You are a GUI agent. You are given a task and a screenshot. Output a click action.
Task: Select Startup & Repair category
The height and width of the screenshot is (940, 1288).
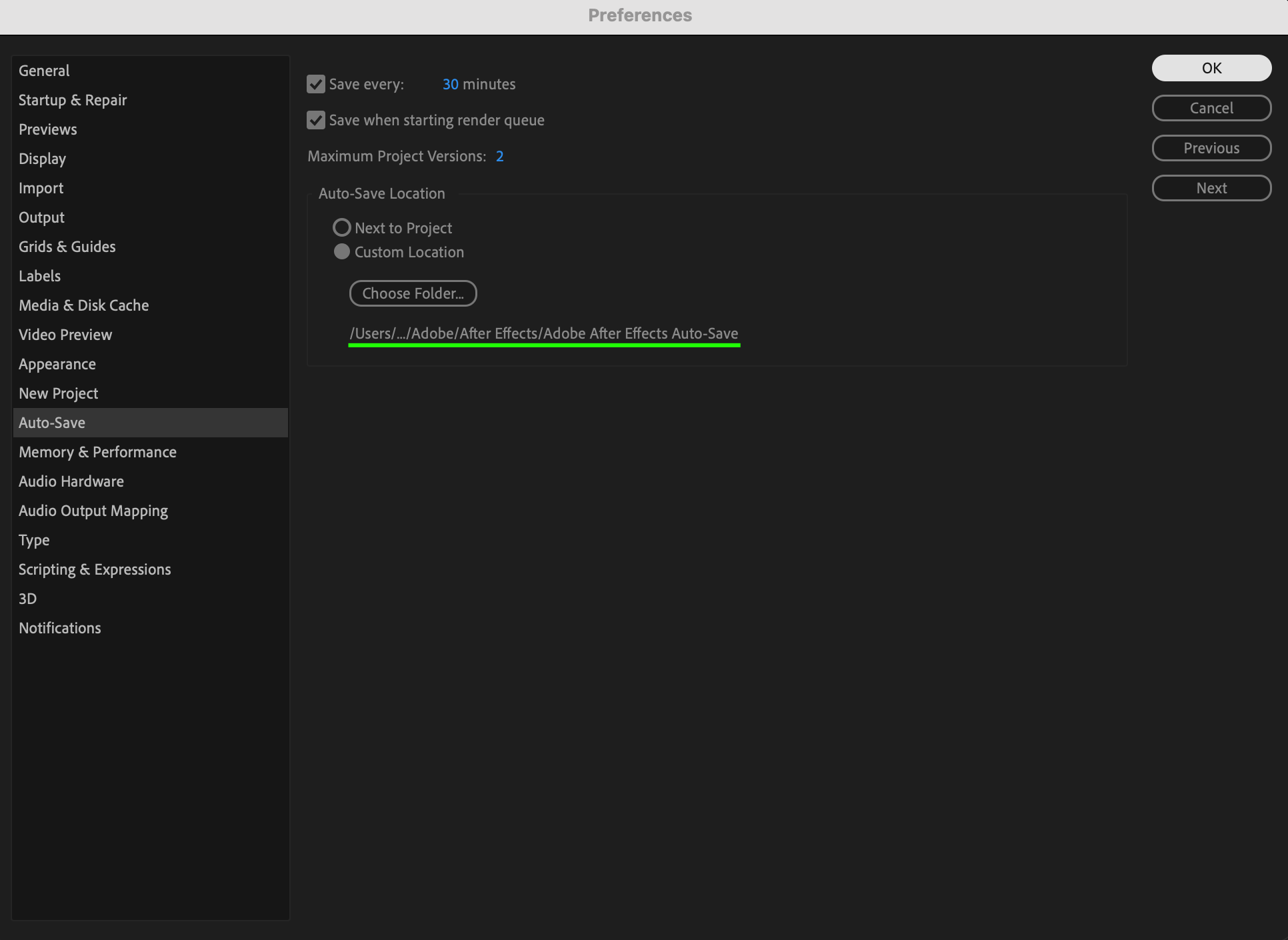coord(73,100)
